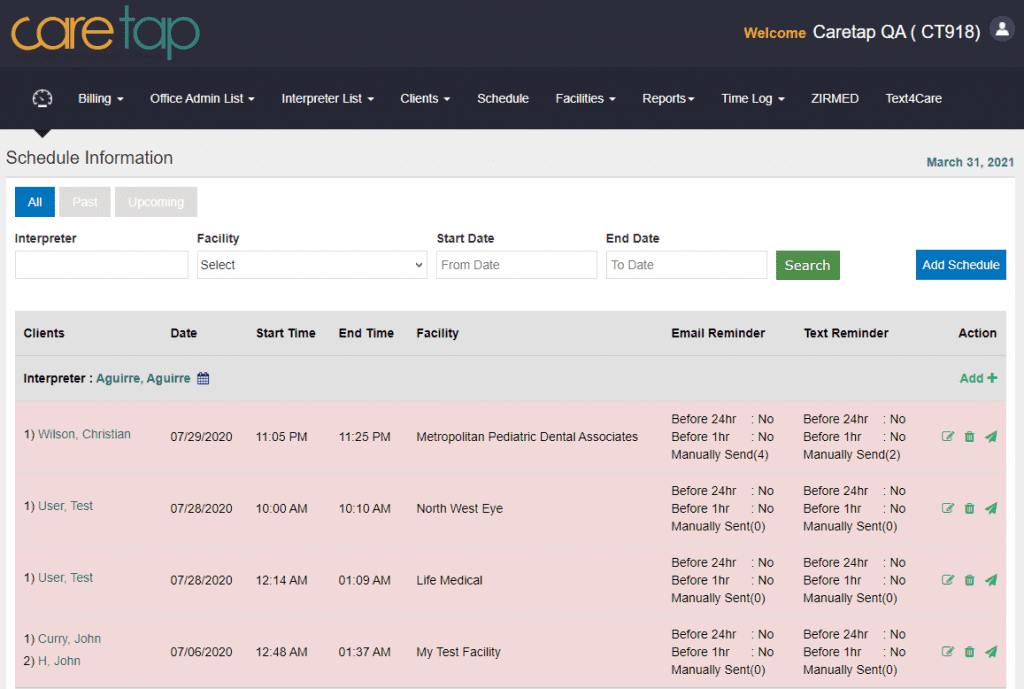
Task: Edit the Life Medical schedule entry
Action: pyautogui.click(x=948, y=580)
